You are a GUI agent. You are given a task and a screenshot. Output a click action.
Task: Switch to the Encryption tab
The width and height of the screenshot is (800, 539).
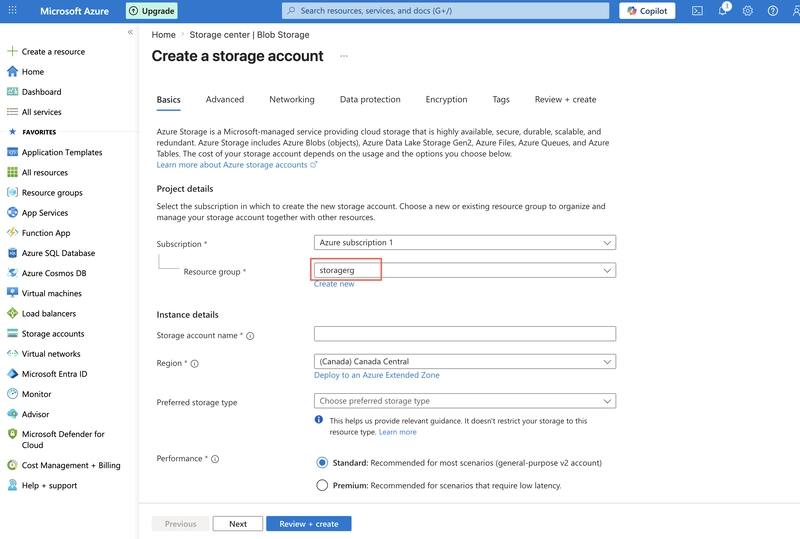(446, 100)
